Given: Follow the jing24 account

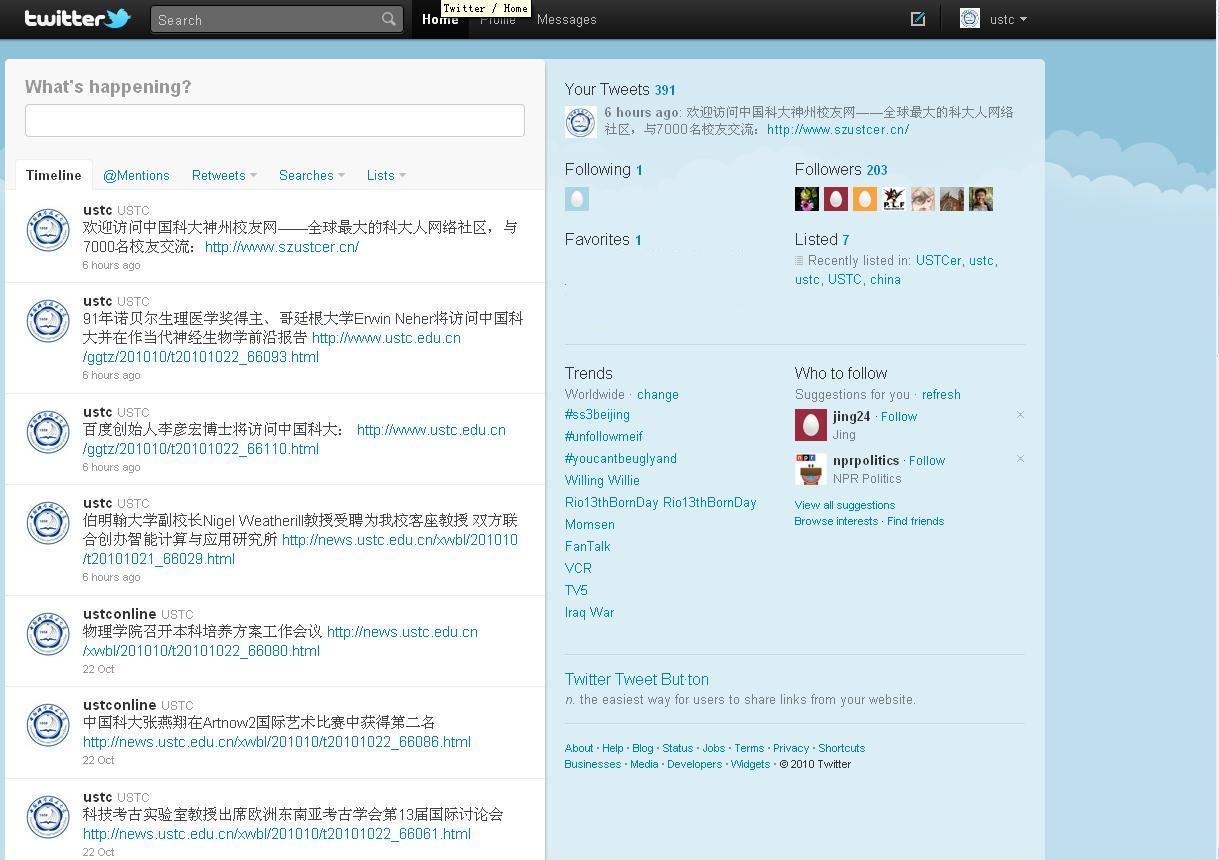Looking at the screenshot, I should [898, 417].
